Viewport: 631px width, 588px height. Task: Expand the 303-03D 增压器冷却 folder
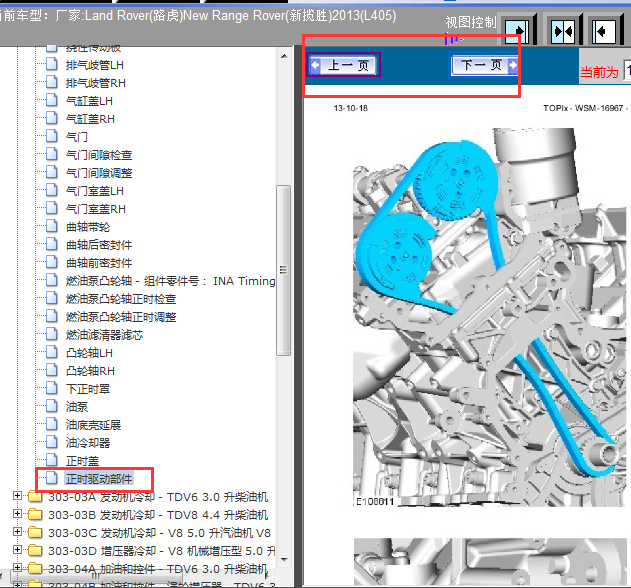point(17,550)
